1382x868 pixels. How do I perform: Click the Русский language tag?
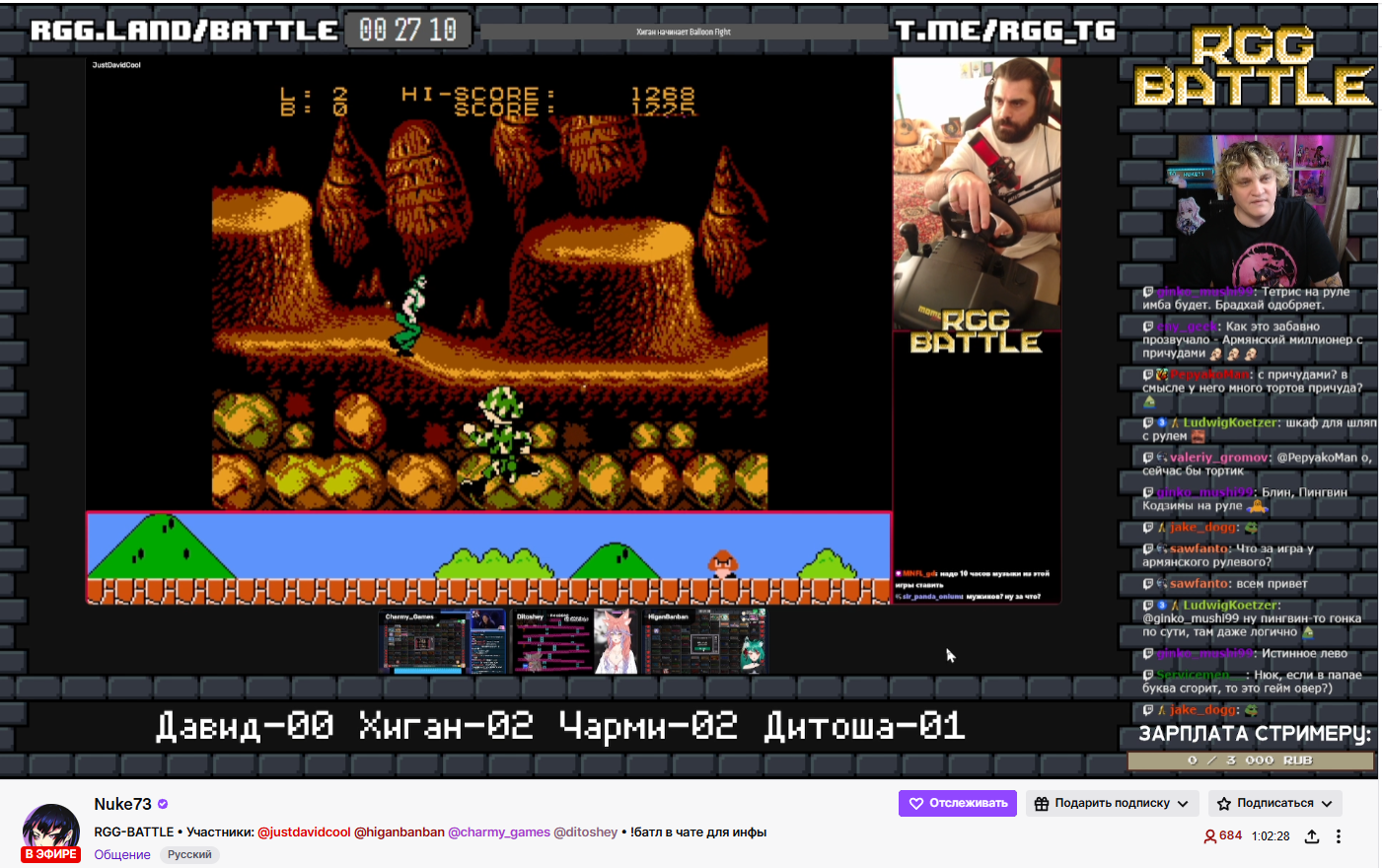(189, 854)
